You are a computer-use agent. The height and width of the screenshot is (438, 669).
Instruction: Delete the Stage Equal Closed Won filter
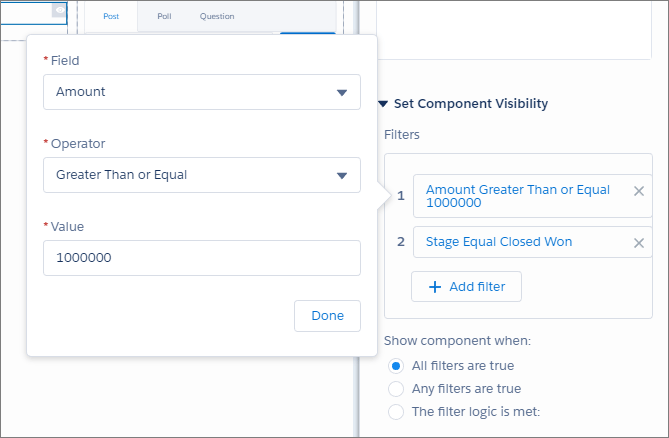click(x=639, y=242)
